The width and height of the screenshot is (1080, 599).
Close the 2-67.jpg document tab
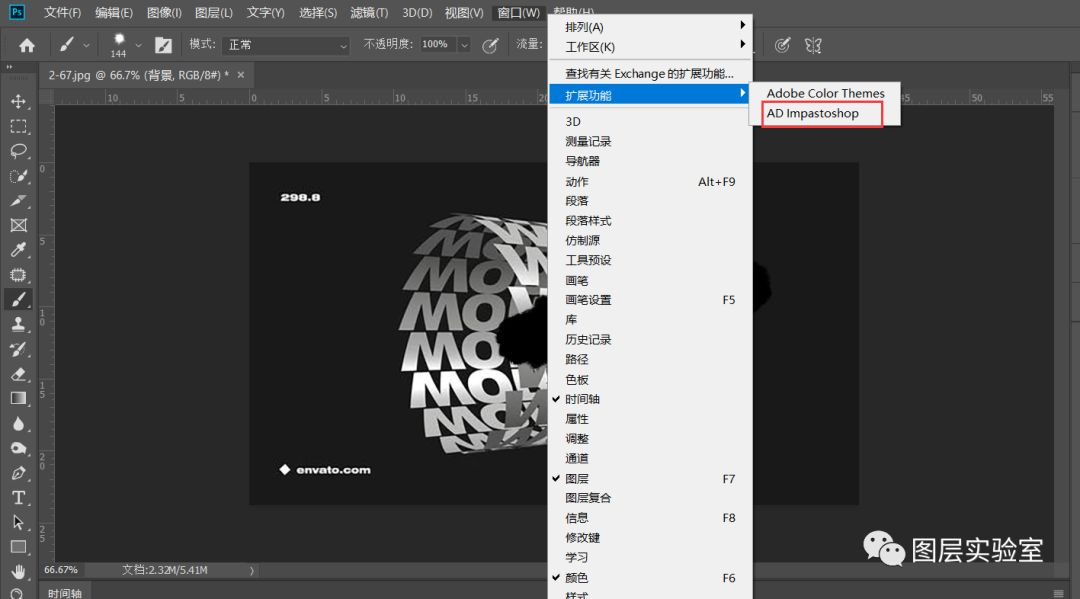pos(240,74)
